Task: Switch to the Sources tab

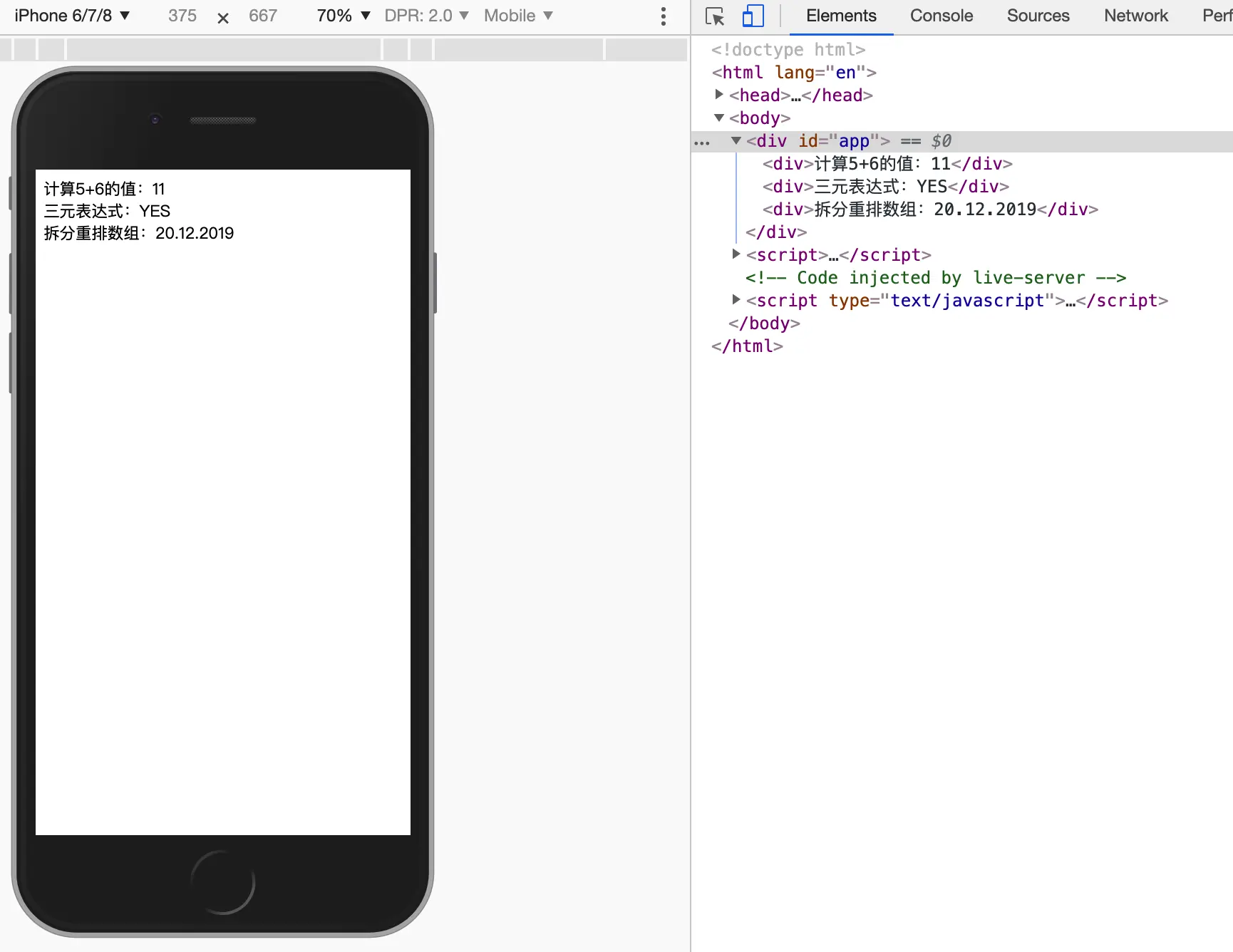Action: pyautogui.click(x=1038, y=16)
